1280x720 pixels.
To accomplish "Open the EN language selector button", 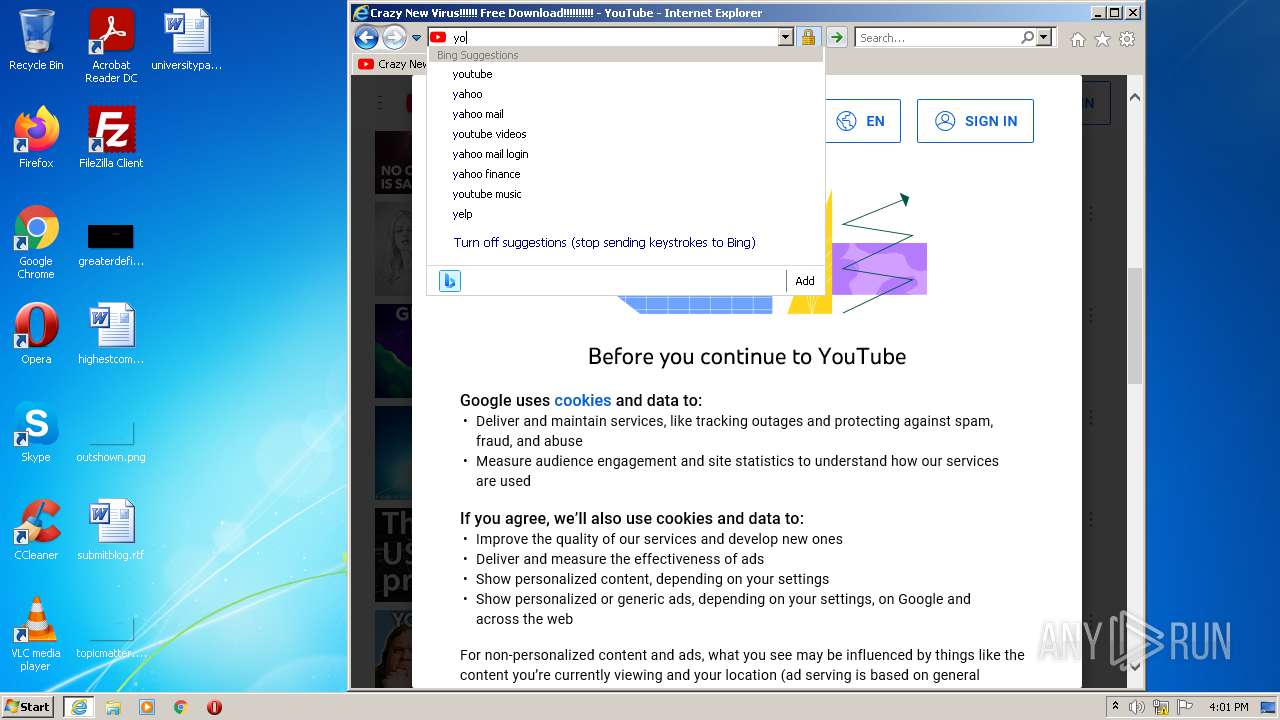I will [862, 121].
